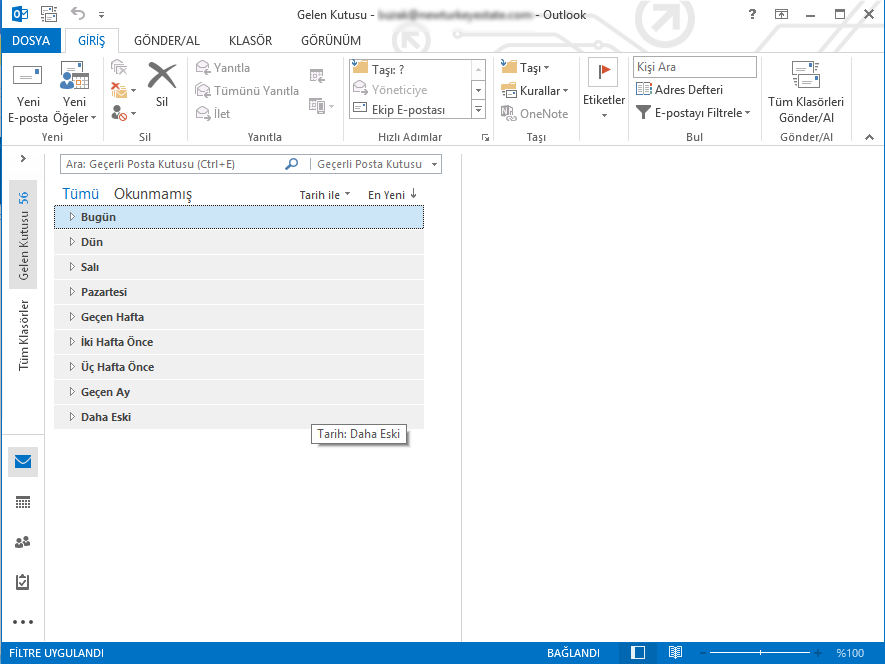
Task: Open the People view icon
Action: (23, 542)
